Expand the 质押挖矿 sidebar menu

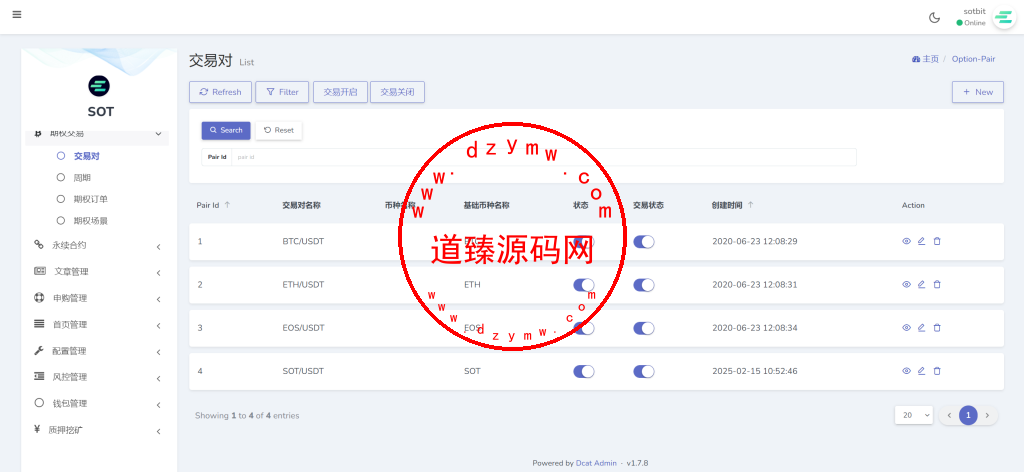[97, 430]
